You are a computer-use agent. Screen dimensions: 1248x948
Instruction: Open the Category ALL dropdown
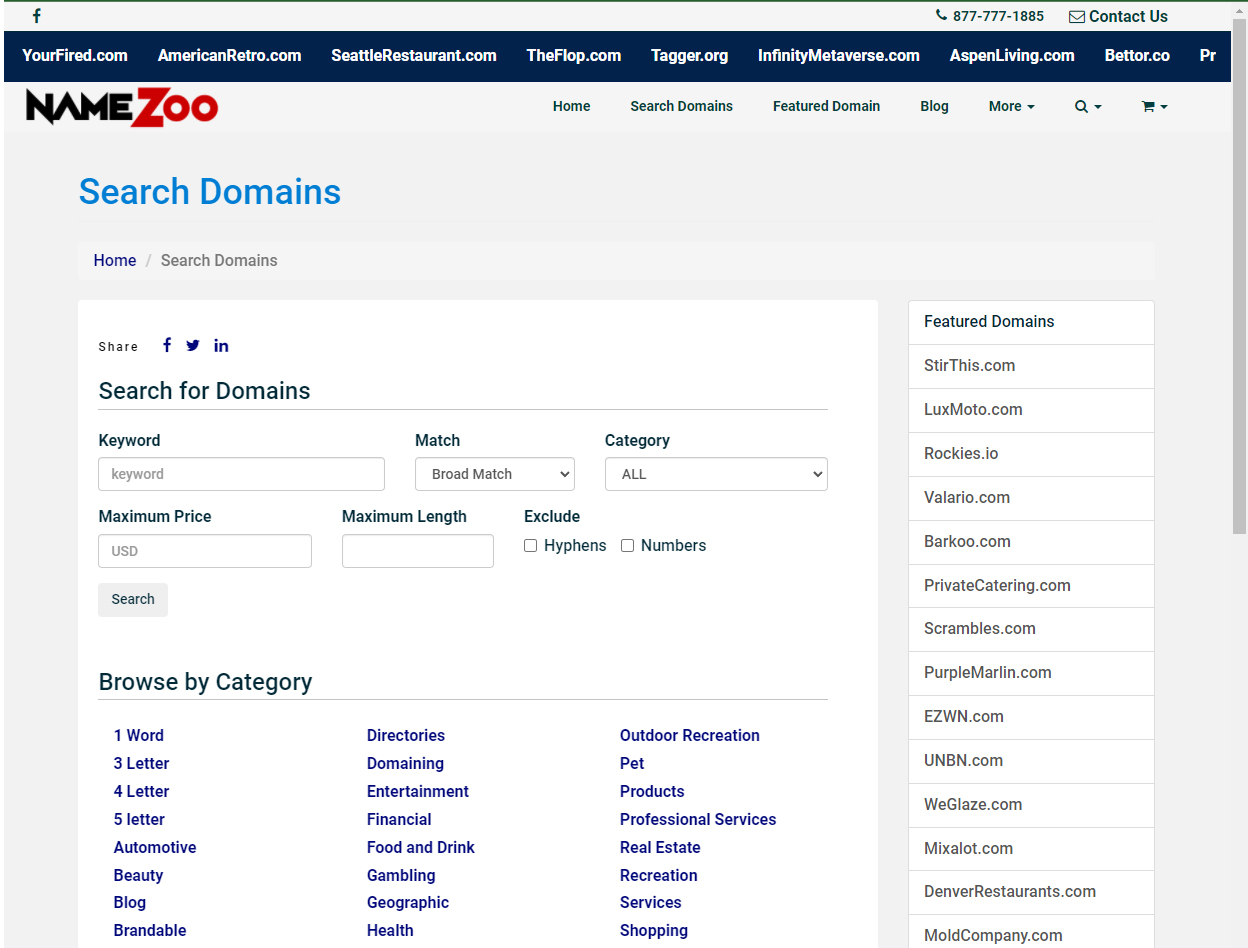(716, 474)
